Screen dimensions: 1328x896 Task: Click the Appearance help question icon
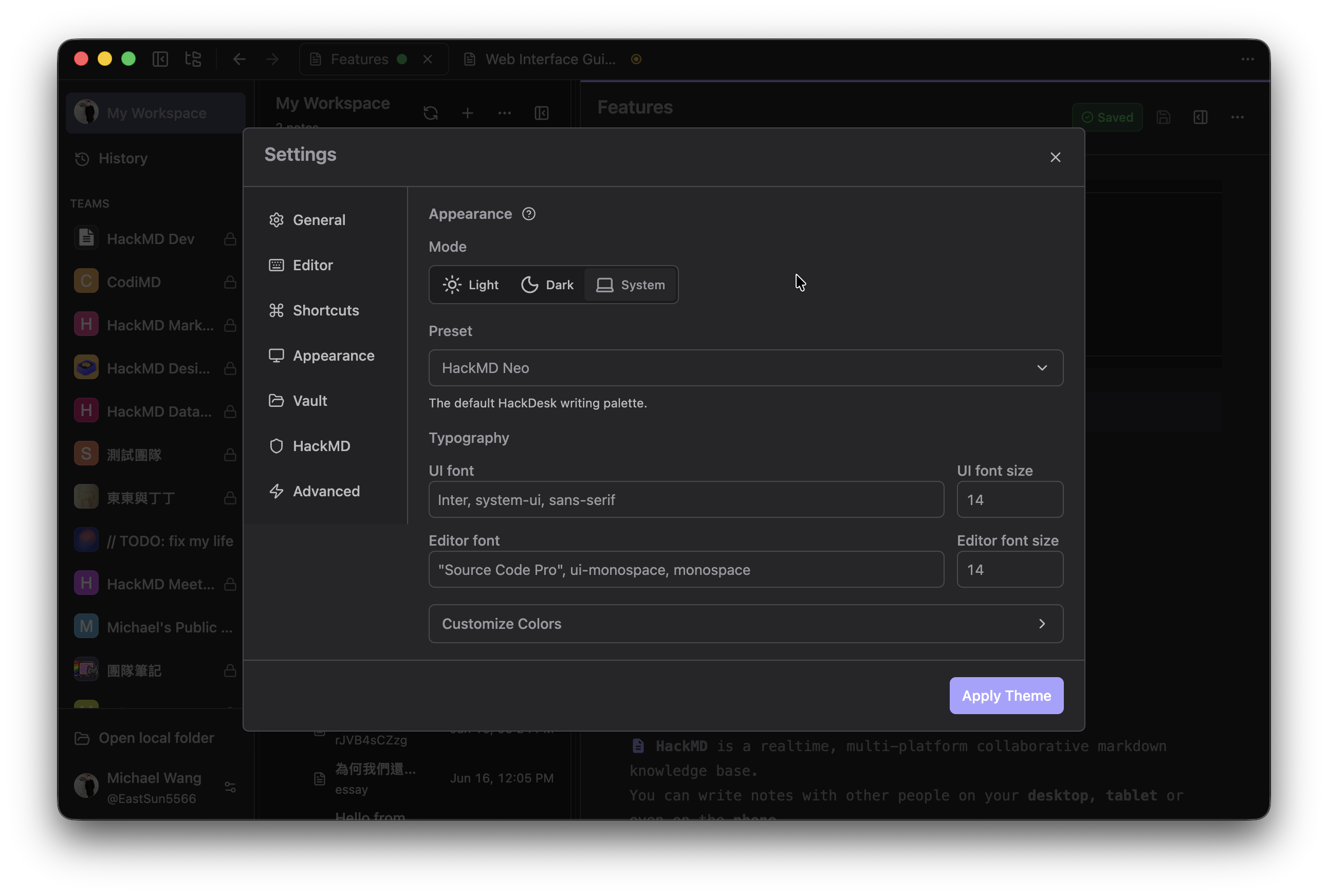click(x=528, y=214)
